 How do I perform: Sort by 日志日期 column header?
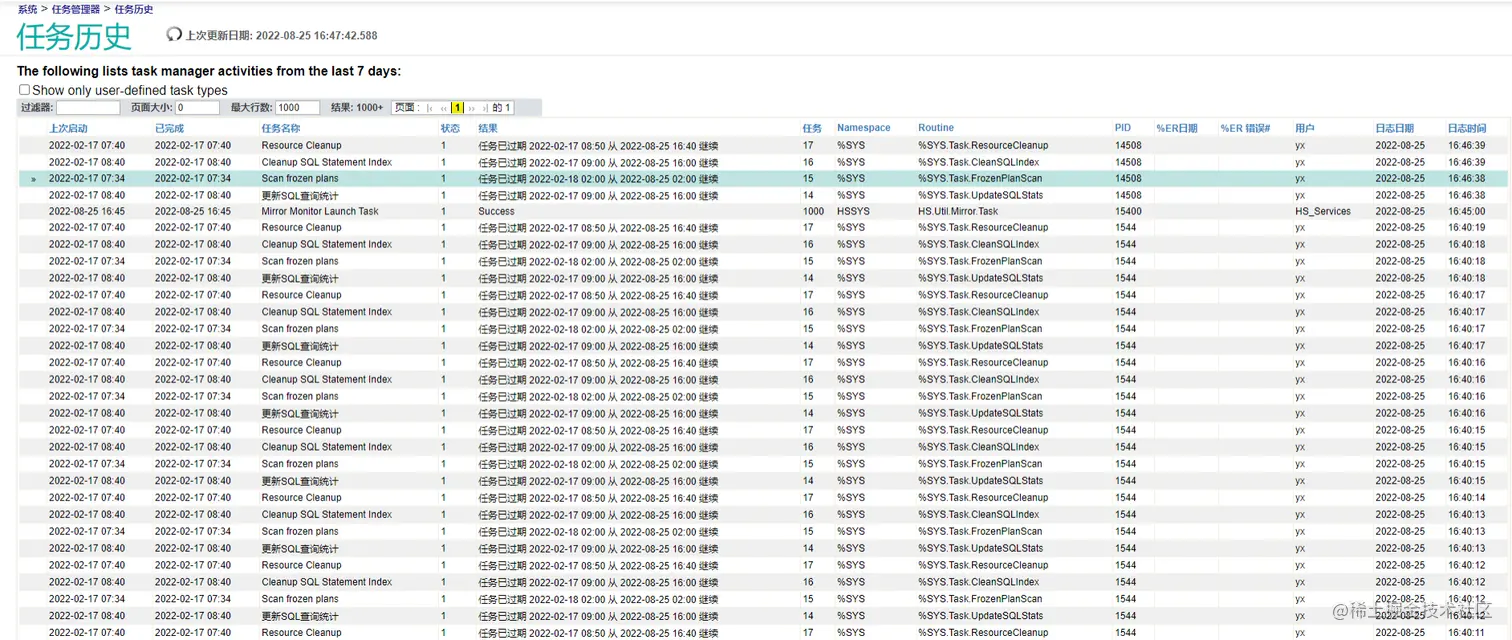click(x=1395, y=128)
